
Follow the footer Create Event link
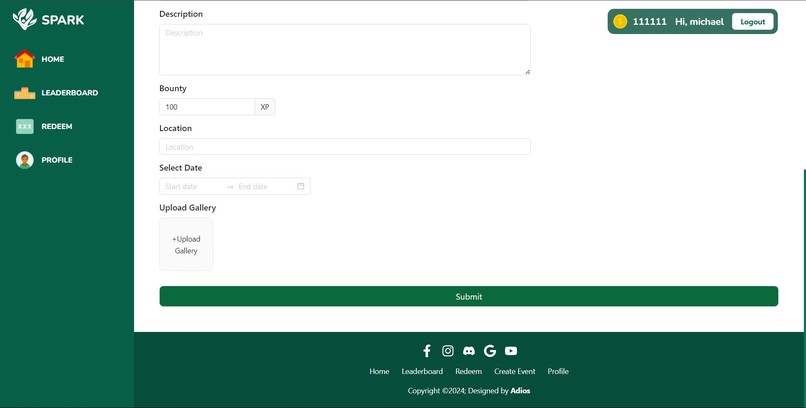click(515, 372)
